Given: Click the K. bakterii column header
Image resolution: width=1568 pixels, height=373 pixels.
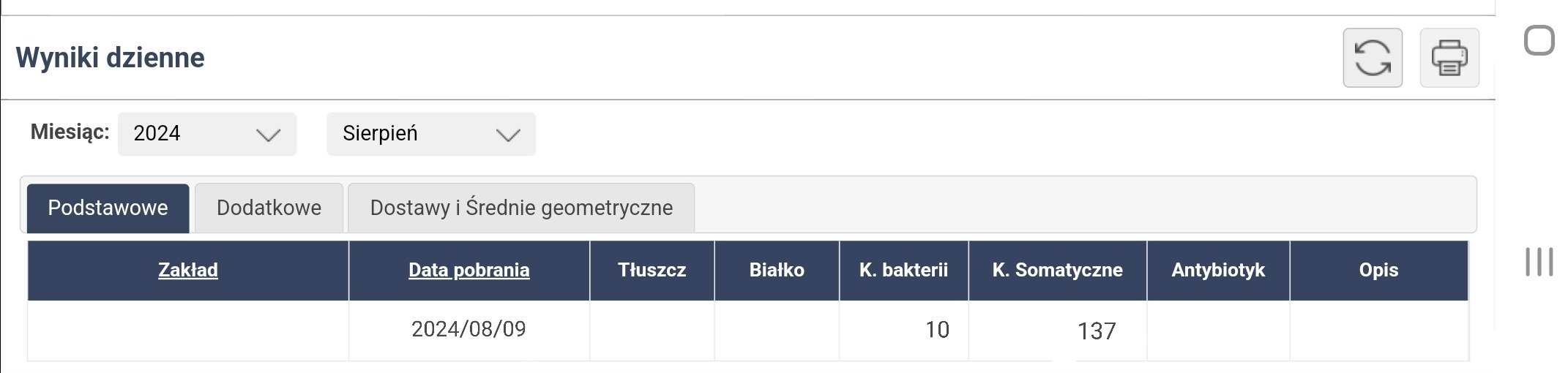Looking at the screenshot, I should click(x=903, y=270).
